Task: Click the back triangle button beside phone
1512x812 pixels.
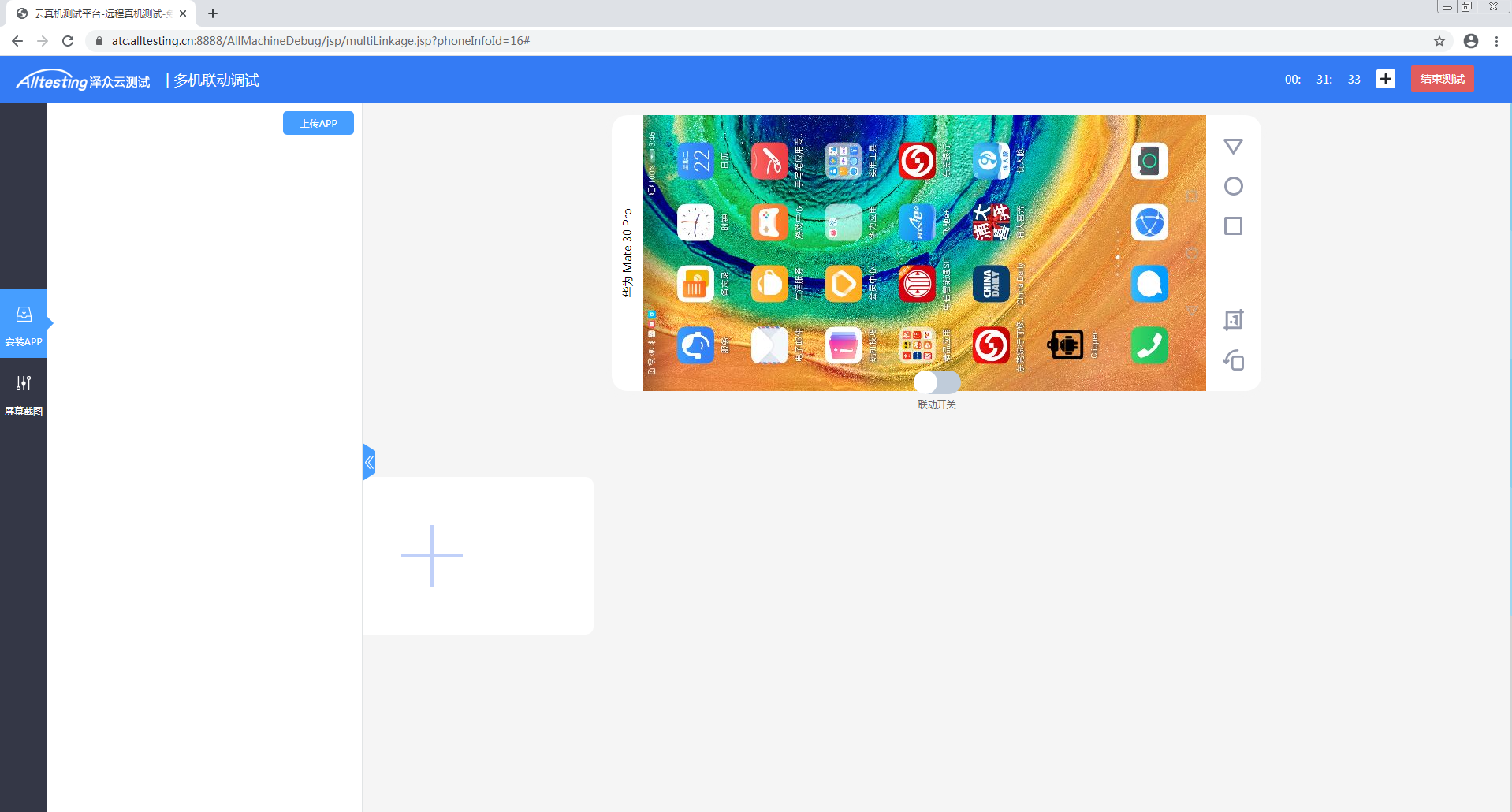Action: pos(1233,147)
